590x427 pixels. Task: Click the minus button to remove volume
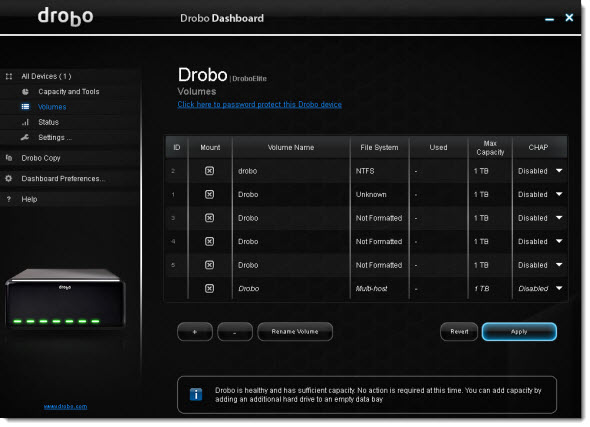235,332
